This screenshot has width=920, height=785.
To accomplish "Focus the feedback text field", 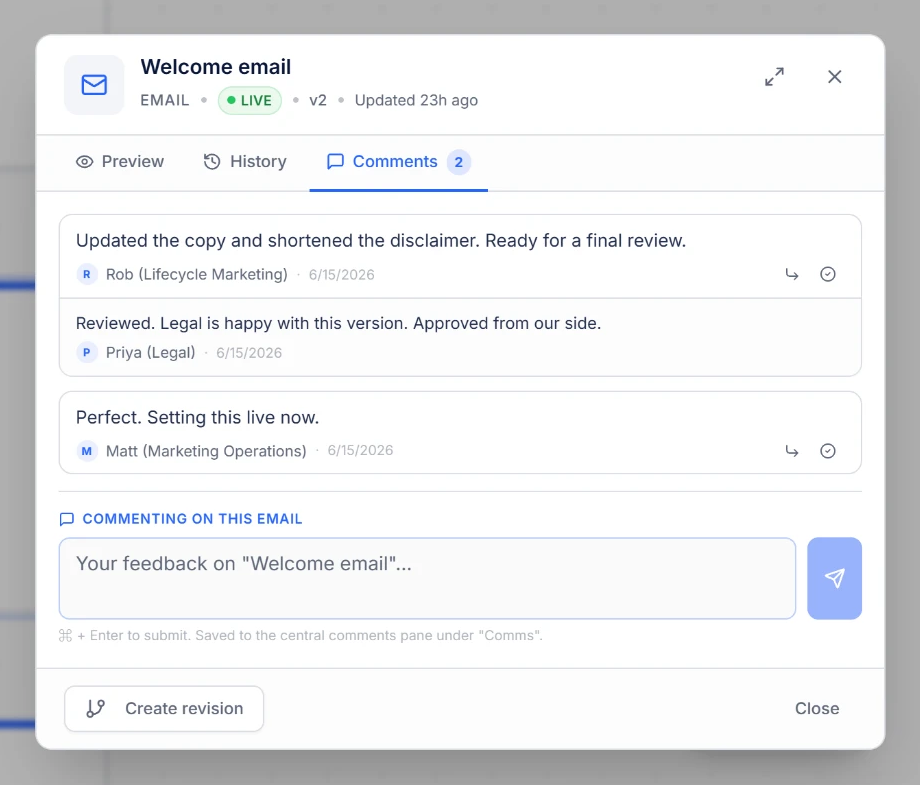I will 427,578.
